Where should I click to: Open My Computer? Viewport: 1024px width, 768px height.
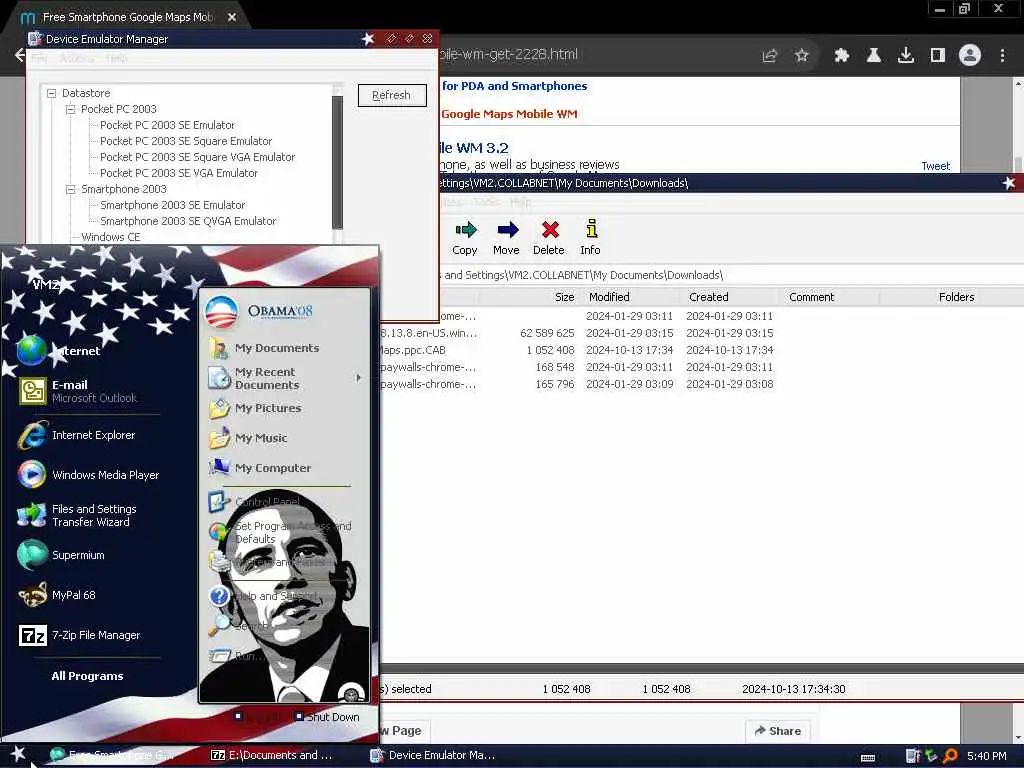coord(260,468)
